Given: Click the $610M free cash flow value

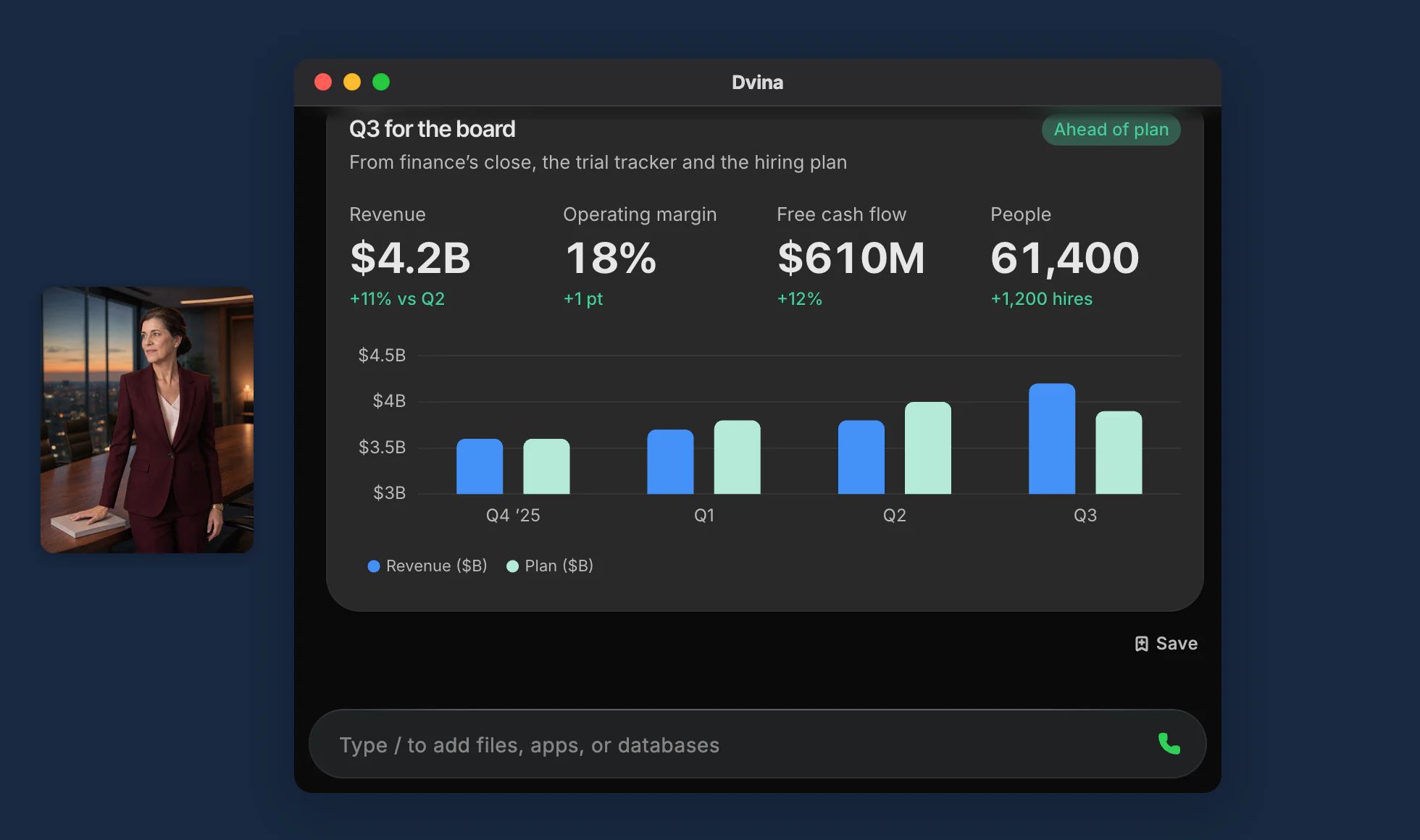Looking at the screenshot, I should pyautogui.click(x=851, y=258).
